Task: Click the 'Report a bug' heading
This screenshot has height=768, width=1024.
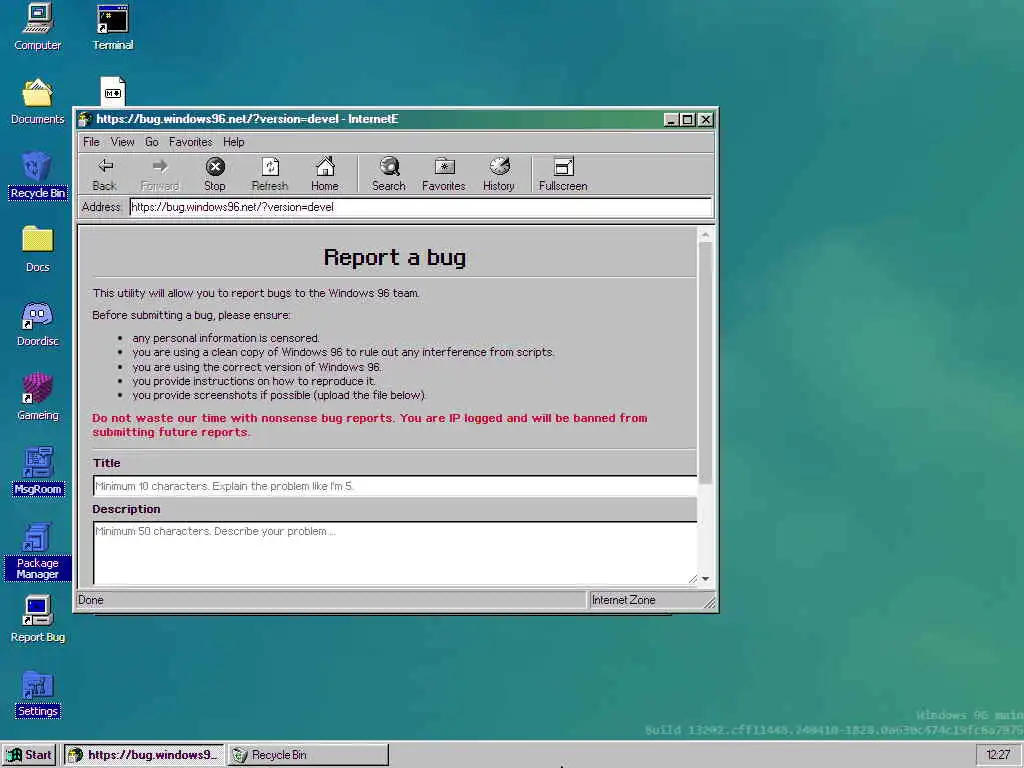Action: pyautogui.click(x=395, y=257)
